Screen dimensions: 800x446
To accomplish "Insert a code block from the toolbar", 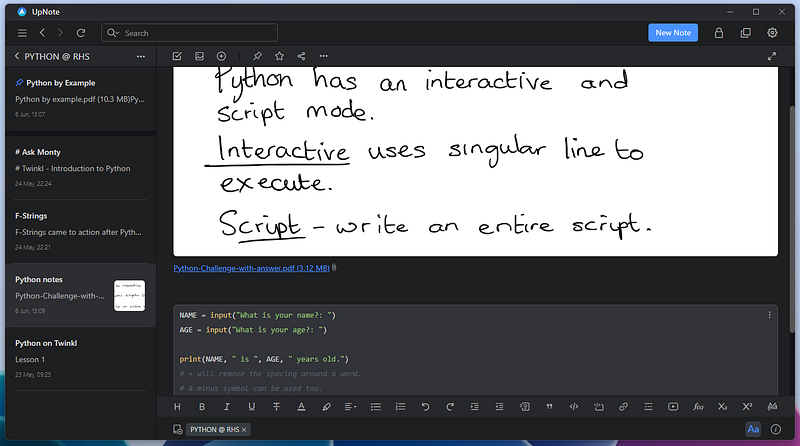I will [574, 407].
